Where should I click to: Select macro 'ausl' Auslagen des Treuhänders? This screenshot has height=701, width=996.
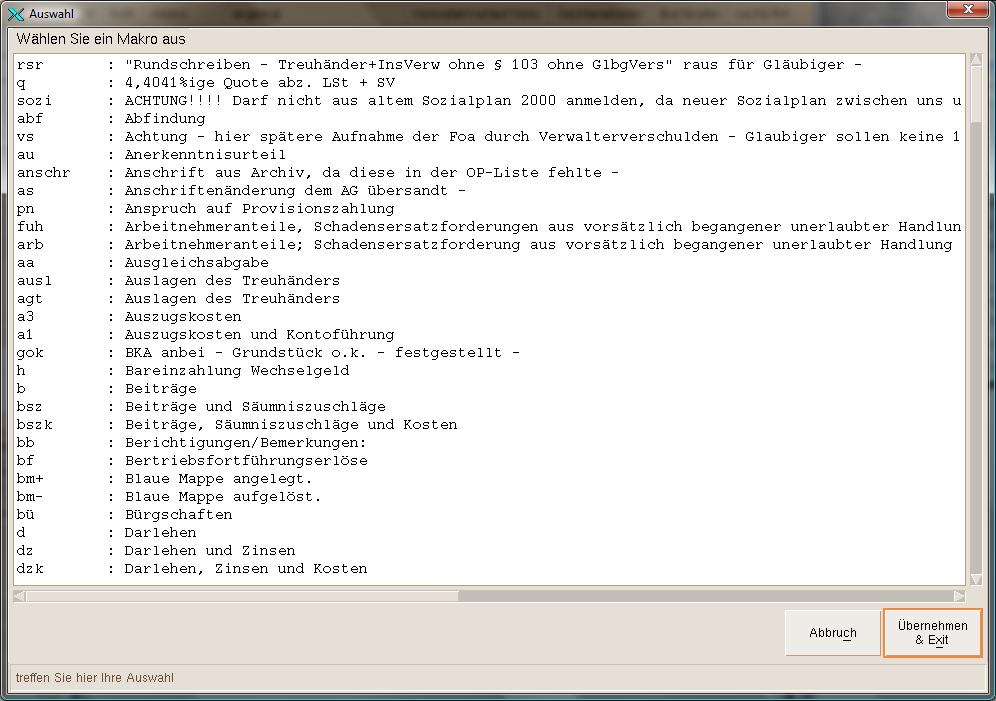(489, 281)
